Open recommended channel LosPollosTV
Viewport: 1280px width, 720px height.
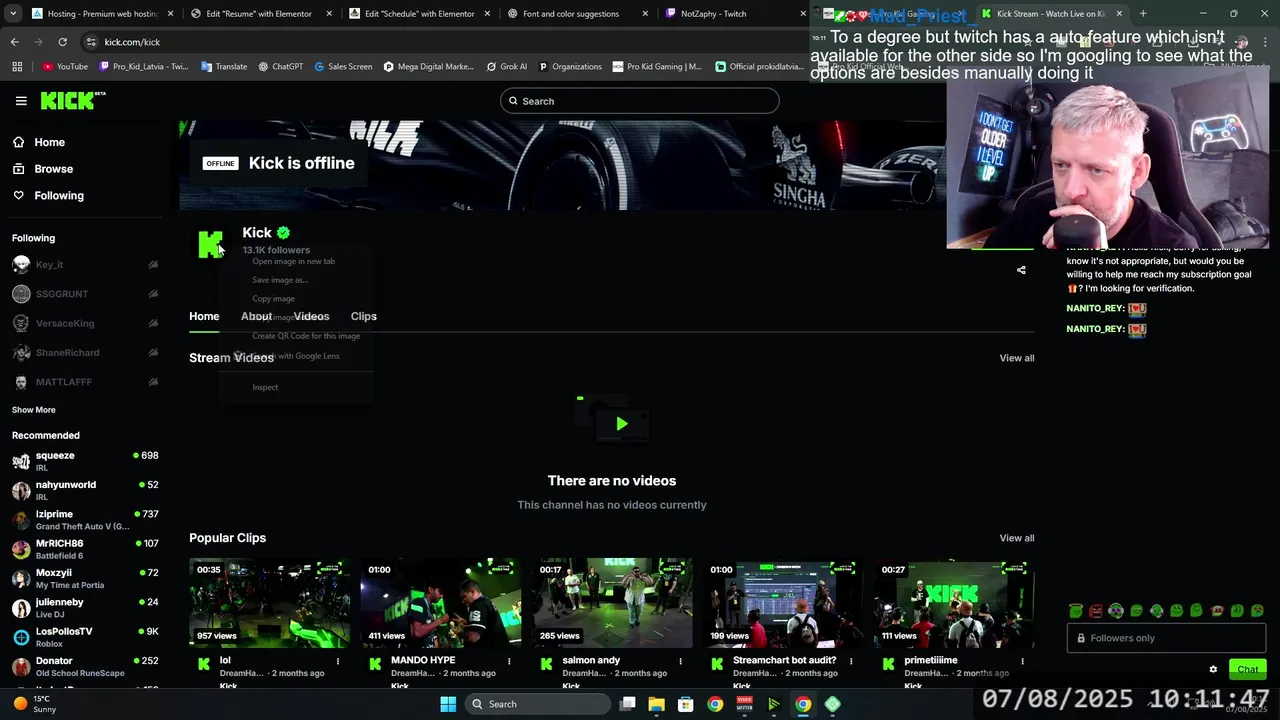(85, 637)
